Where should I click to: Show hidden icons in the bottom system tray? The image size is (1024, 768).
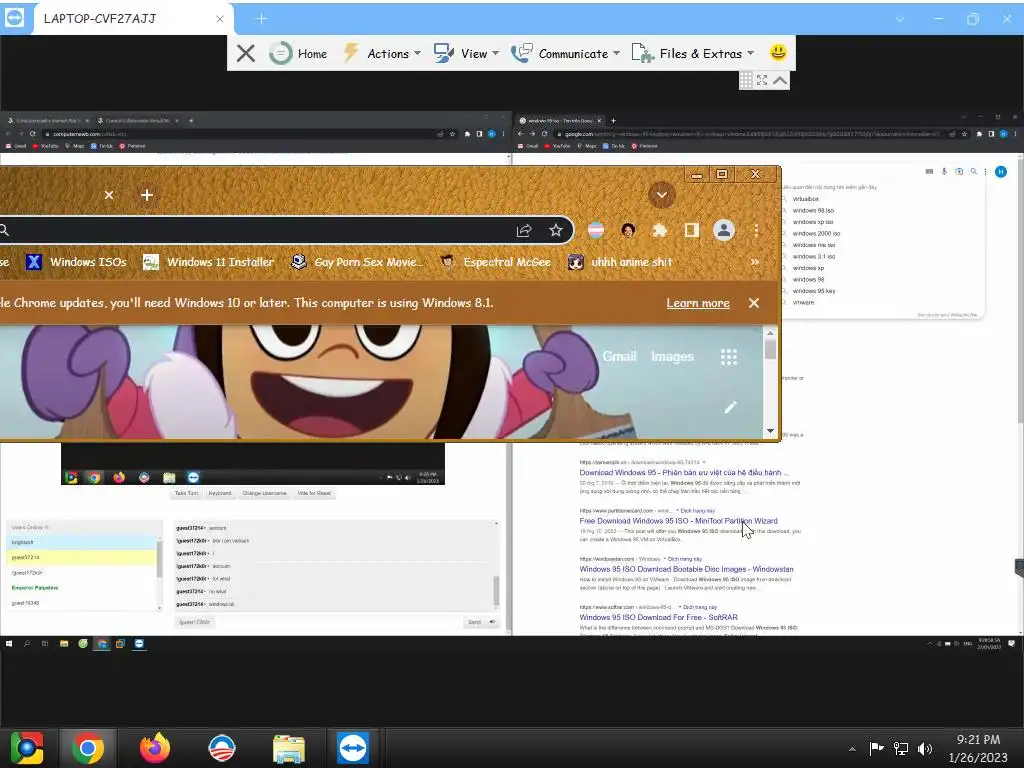[852, 748]
